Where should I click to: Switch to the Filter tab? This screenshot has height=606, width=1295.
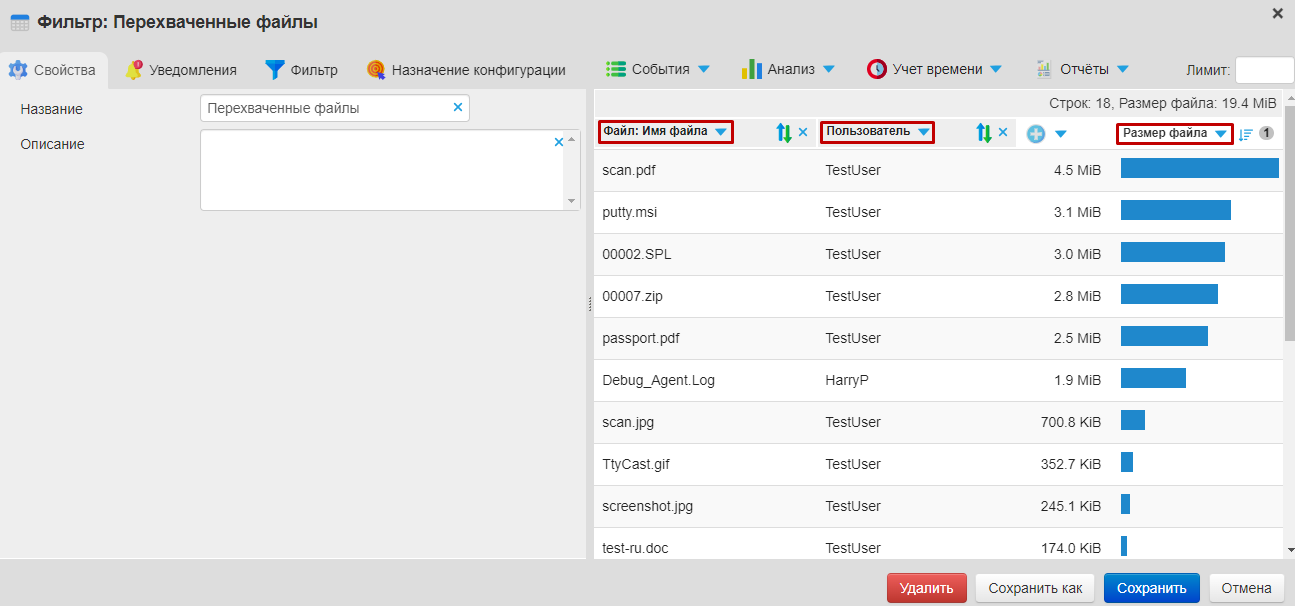click(x=301, y=70)
